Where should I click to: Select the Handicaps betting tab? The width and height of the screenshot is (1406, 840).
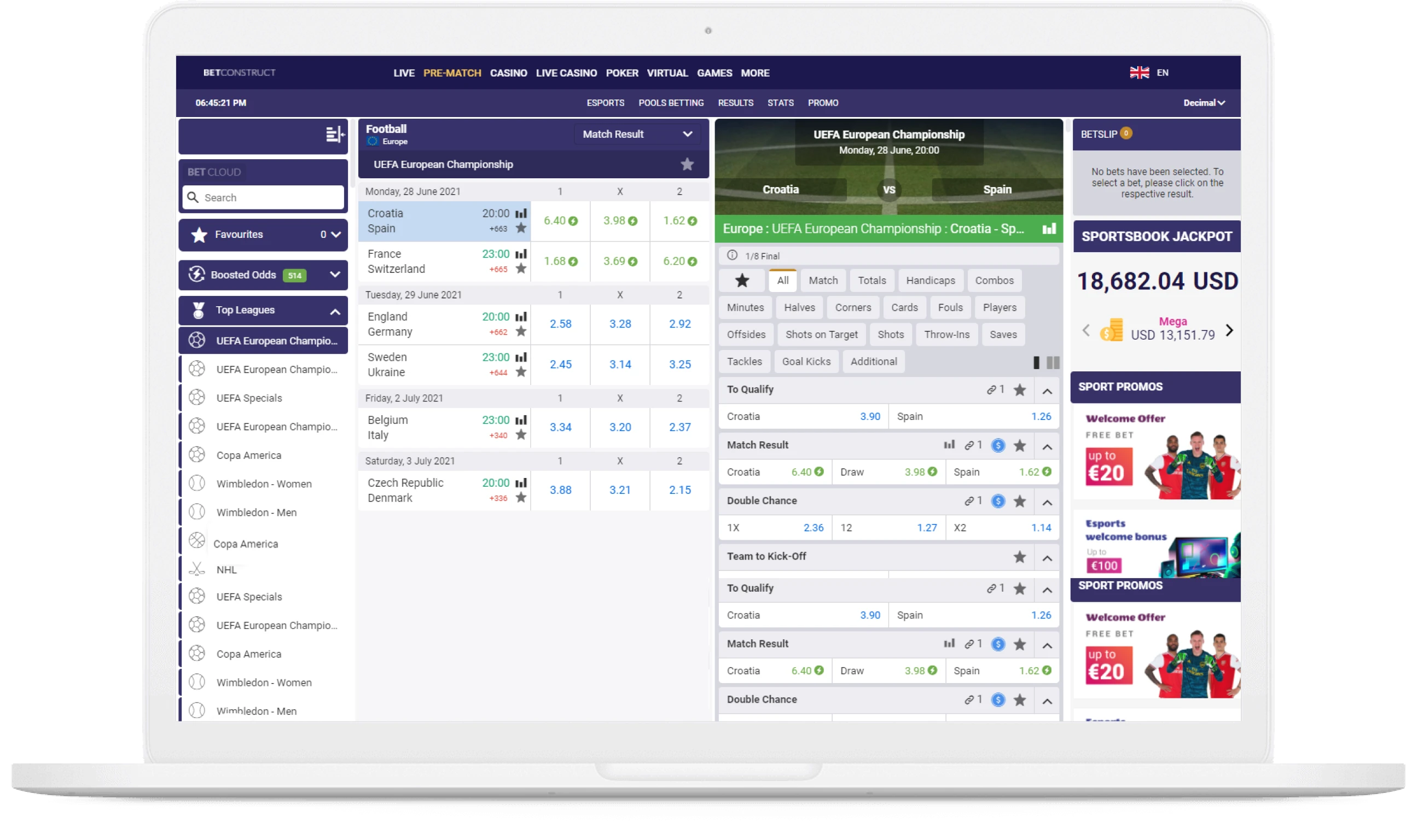928,279
